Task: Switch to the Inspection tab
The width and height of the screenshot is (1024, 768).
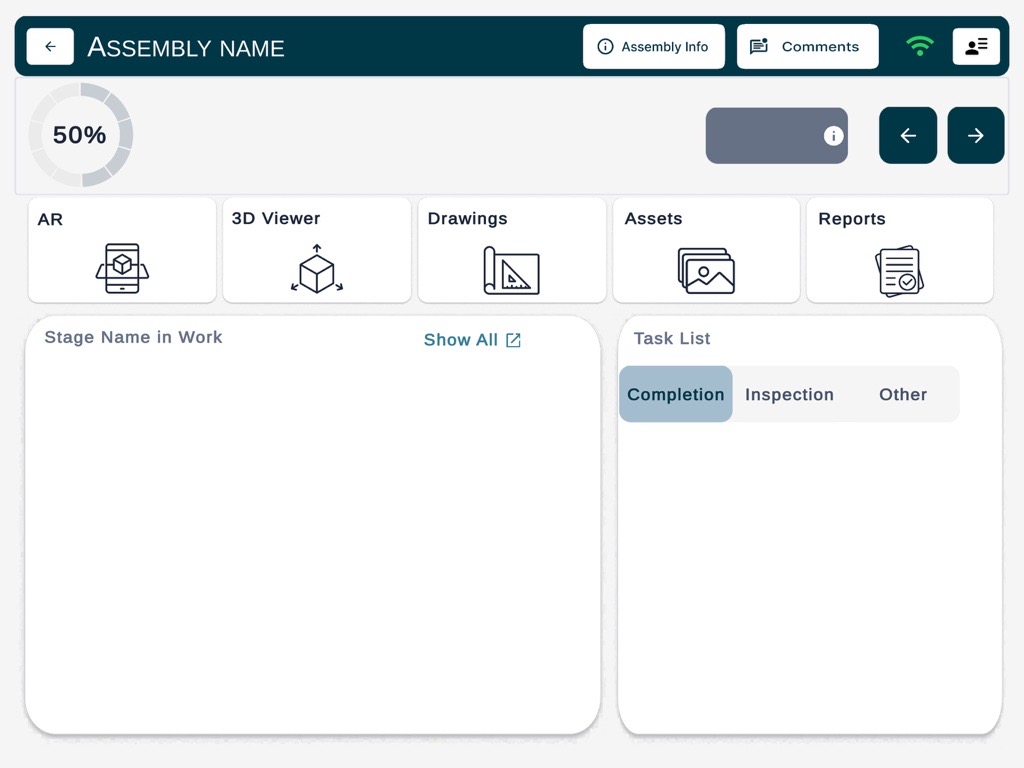Action: click(789, 394)
